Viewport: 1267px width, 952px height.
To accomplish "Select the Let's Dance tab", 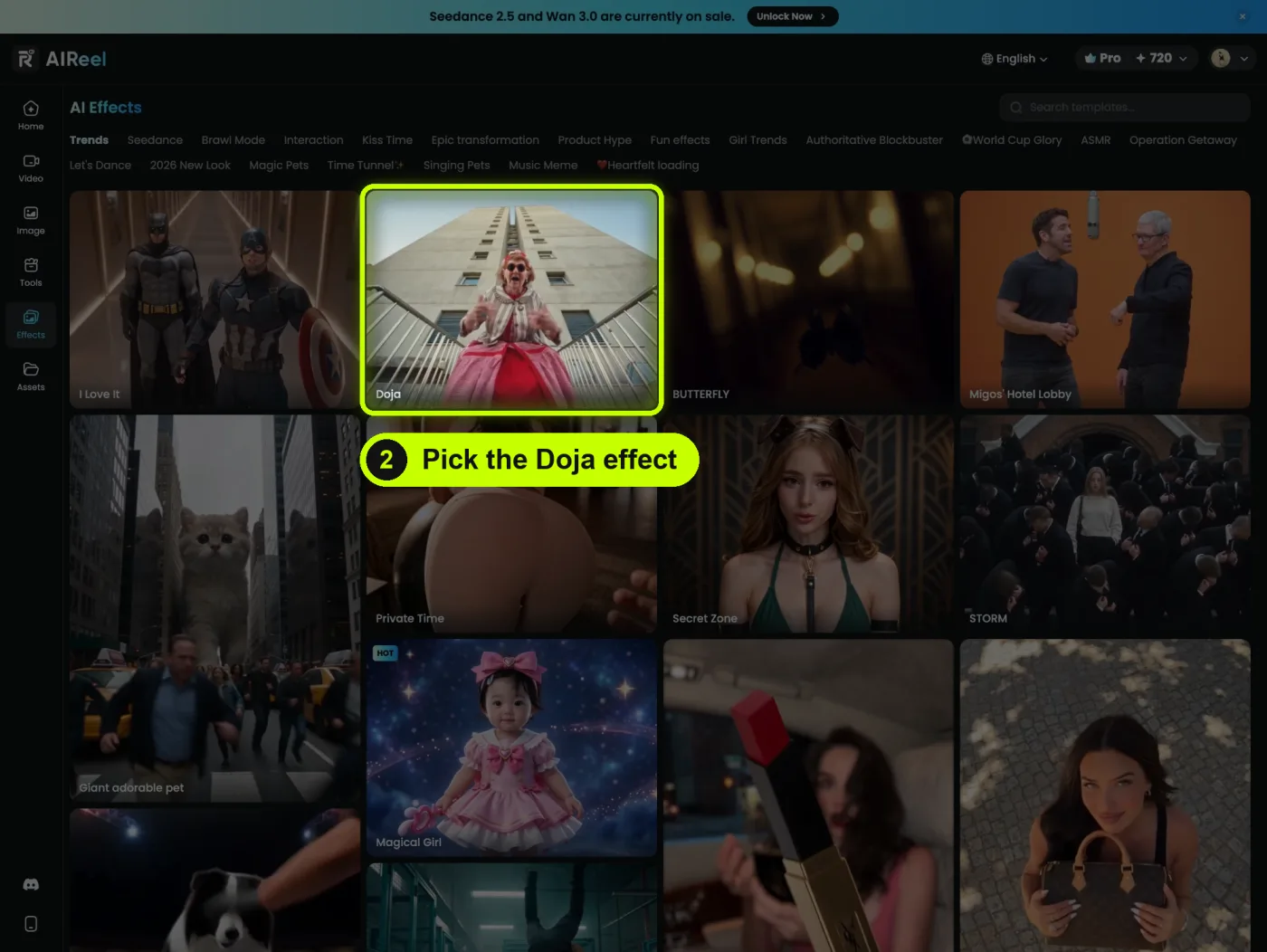I will pos(100,166).
